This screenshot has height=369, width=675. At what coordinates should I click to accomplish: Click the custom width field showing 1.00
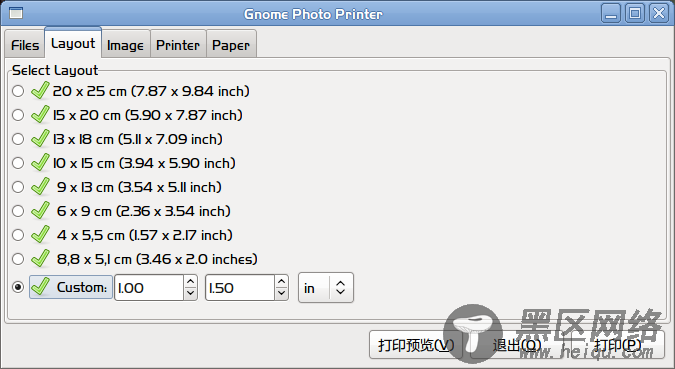(x=149, y=288)
